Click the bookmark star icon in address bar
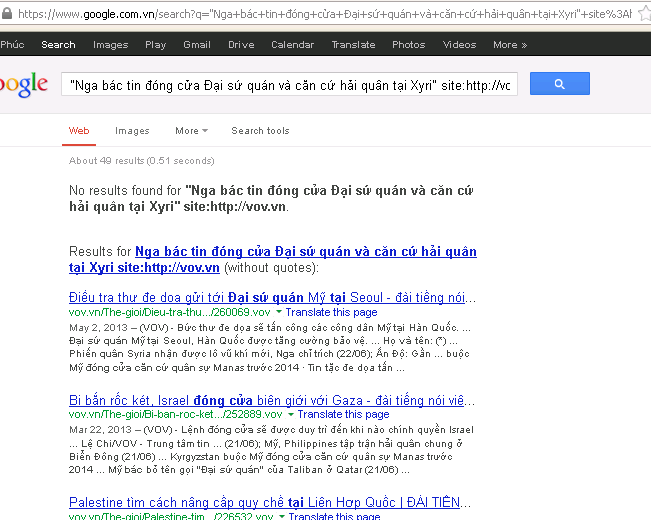This screenshot has height=520, width=651. tap(645, 14)
